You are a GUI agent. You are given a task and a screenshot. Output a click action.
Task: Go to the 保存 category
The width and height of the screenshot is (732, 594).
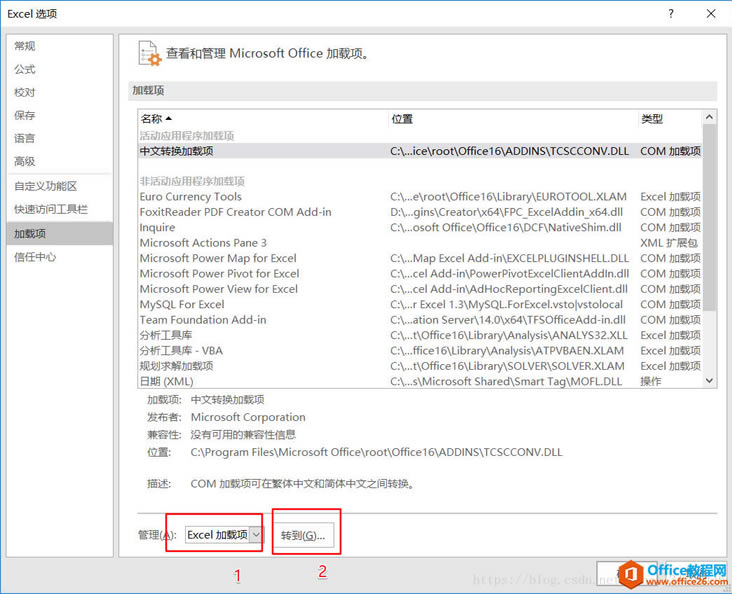(60, 115)
